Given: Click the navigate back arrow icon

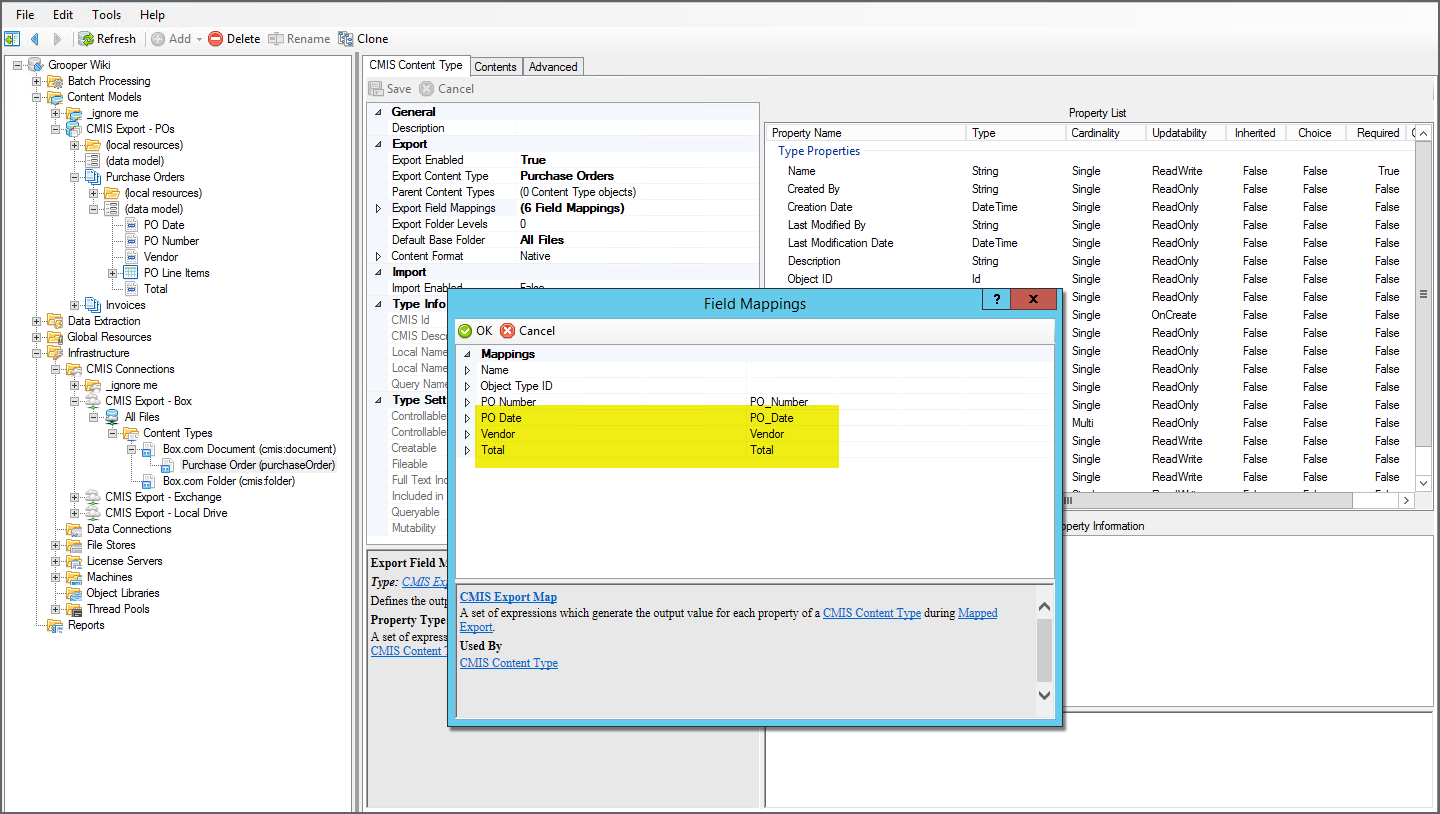Looking at the screenshot, I should [35, 39].
